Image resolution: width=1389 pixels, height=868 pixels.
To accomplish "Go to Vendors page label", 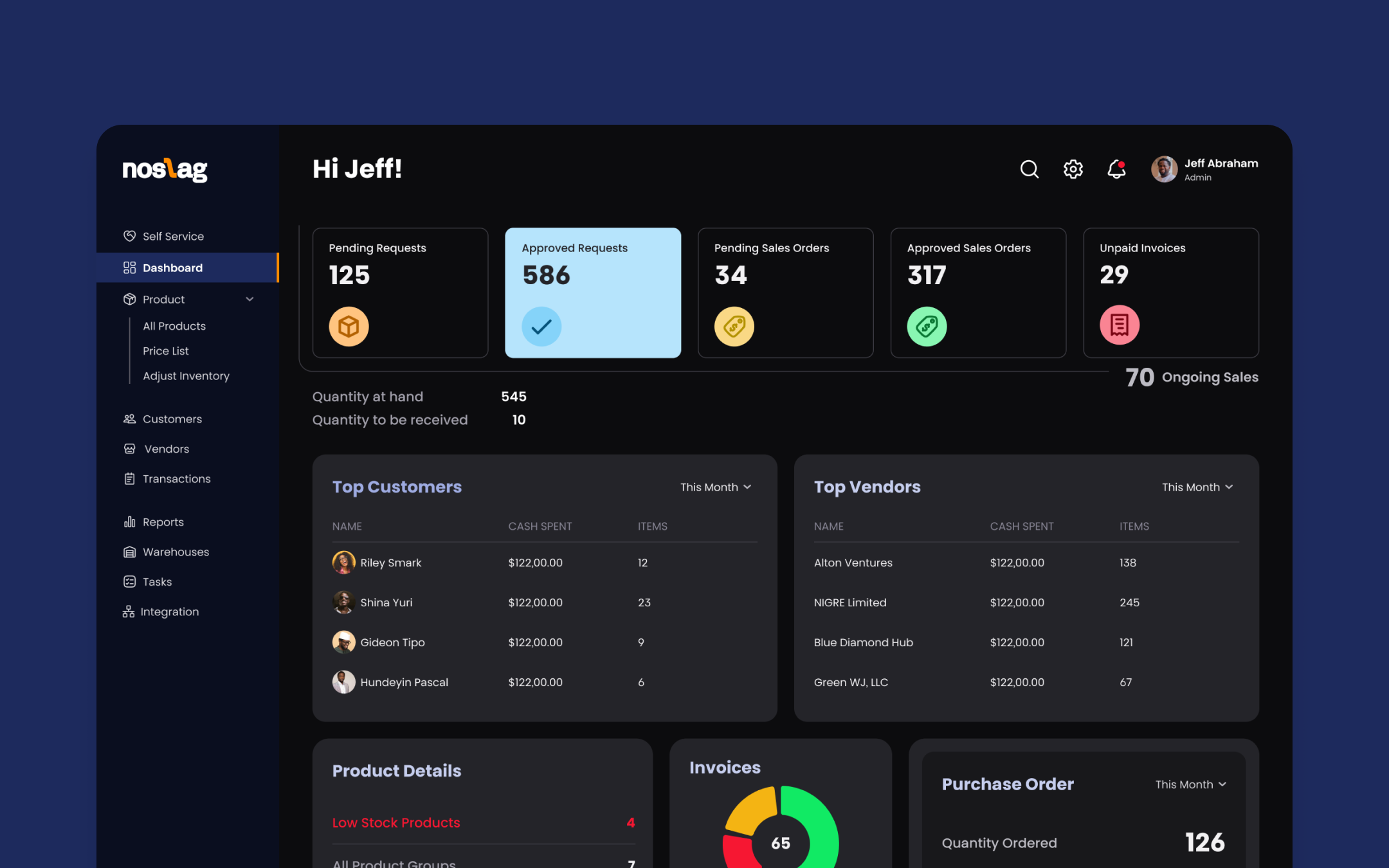I will click(167, 449).
